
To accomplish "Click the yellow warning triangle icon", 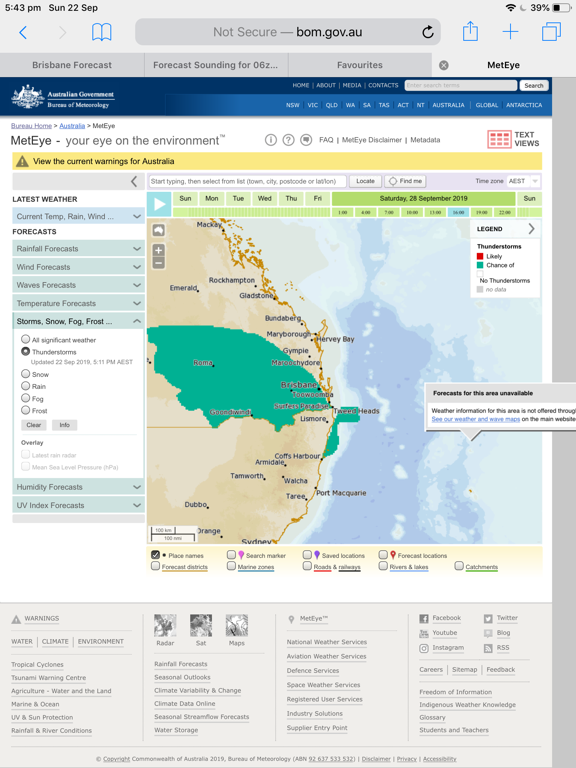I will pos(22,161).
